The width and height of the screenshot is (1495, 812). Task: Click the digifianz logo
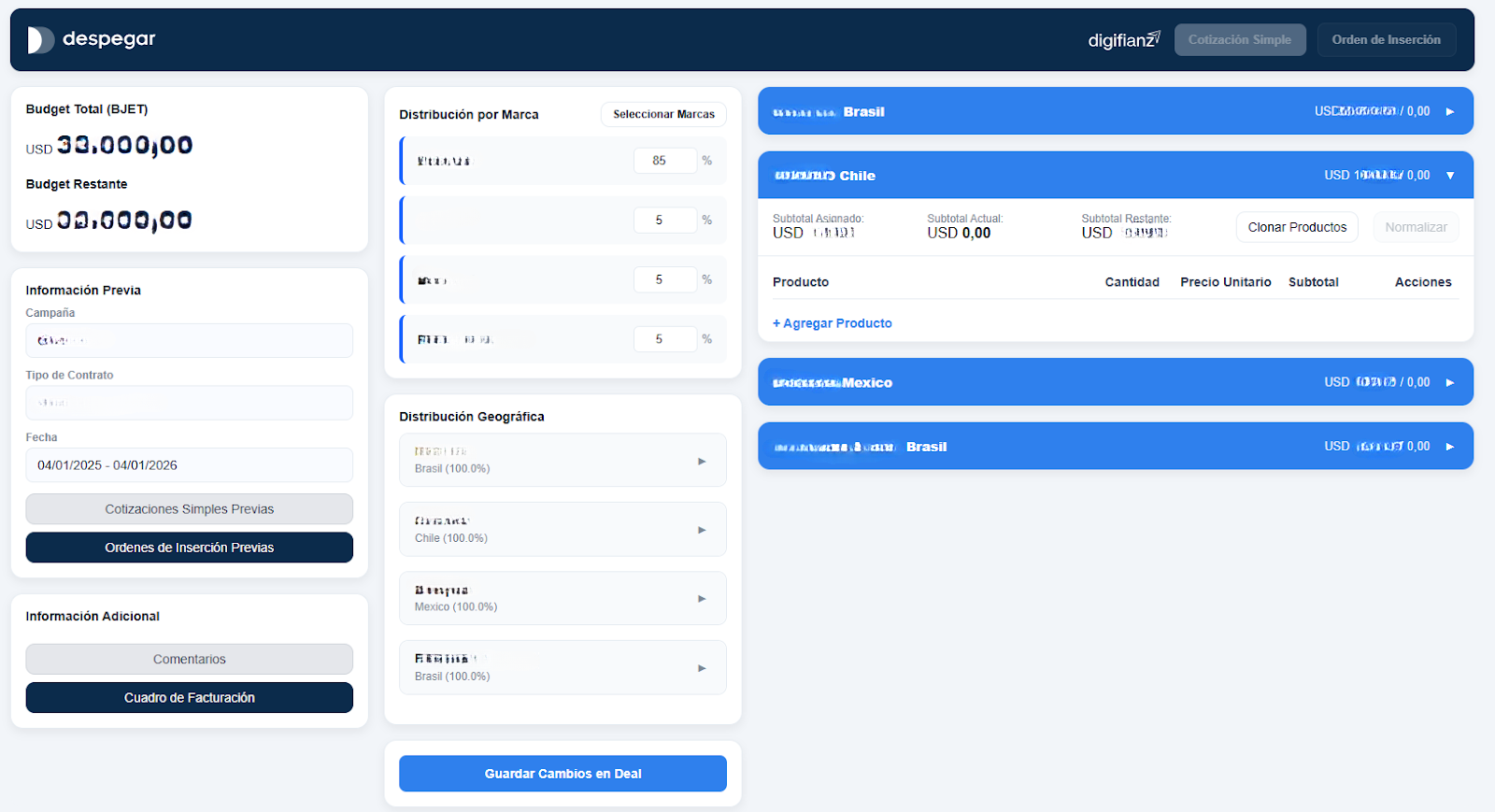(x=1124, y=39)
